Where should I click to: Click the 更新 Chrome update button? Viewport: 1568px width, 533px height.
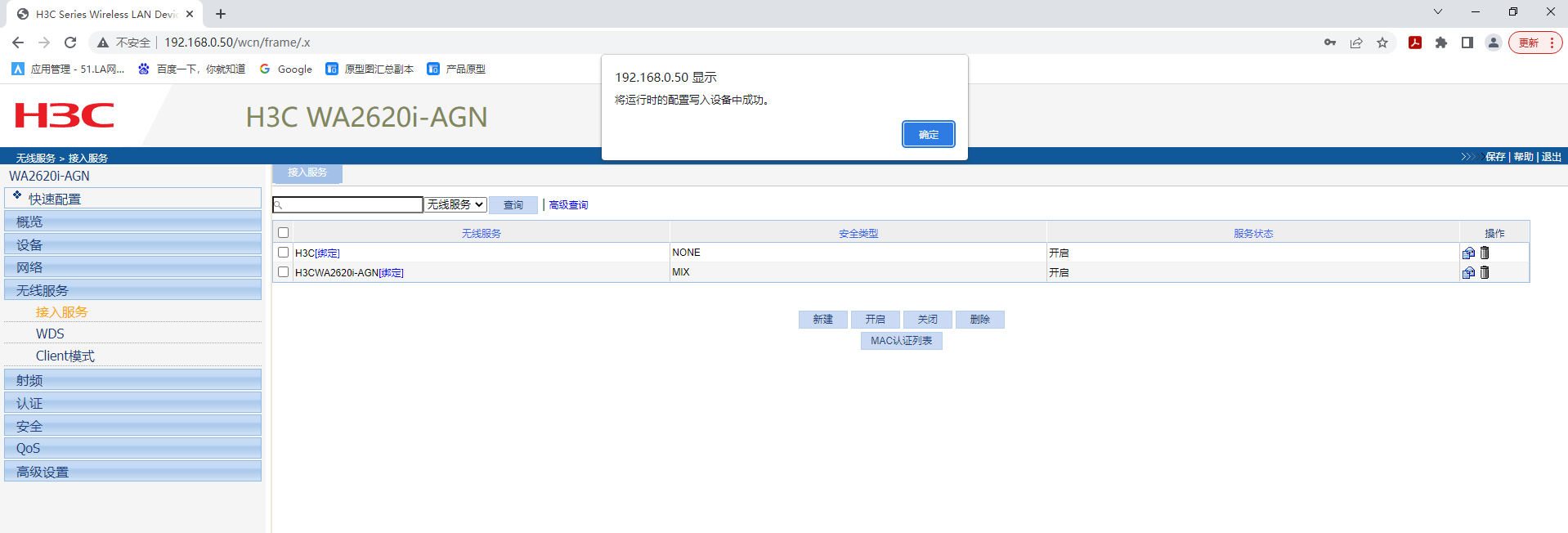click(x=1535, y=43)
